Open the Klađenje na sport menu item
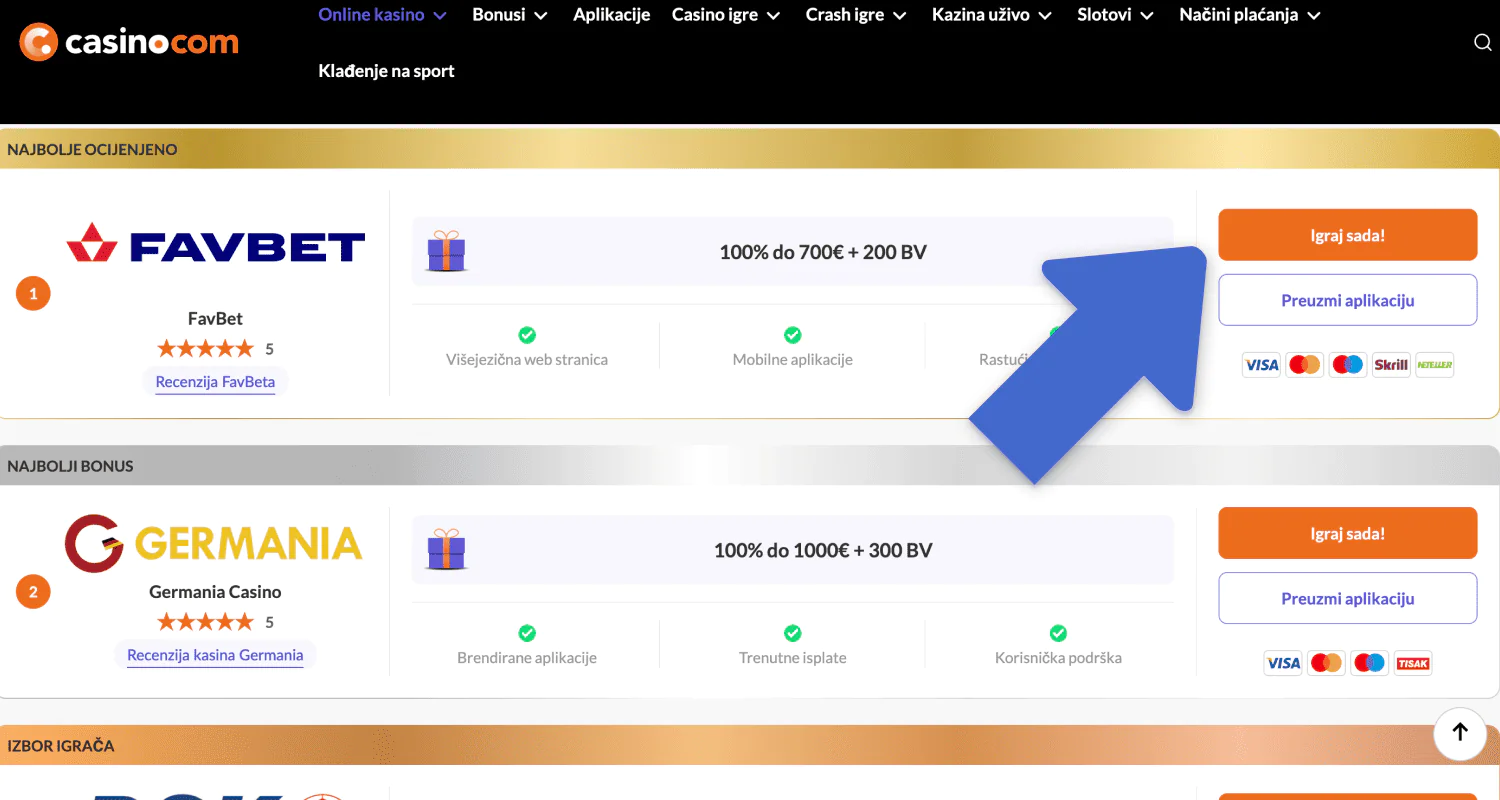 386,71
